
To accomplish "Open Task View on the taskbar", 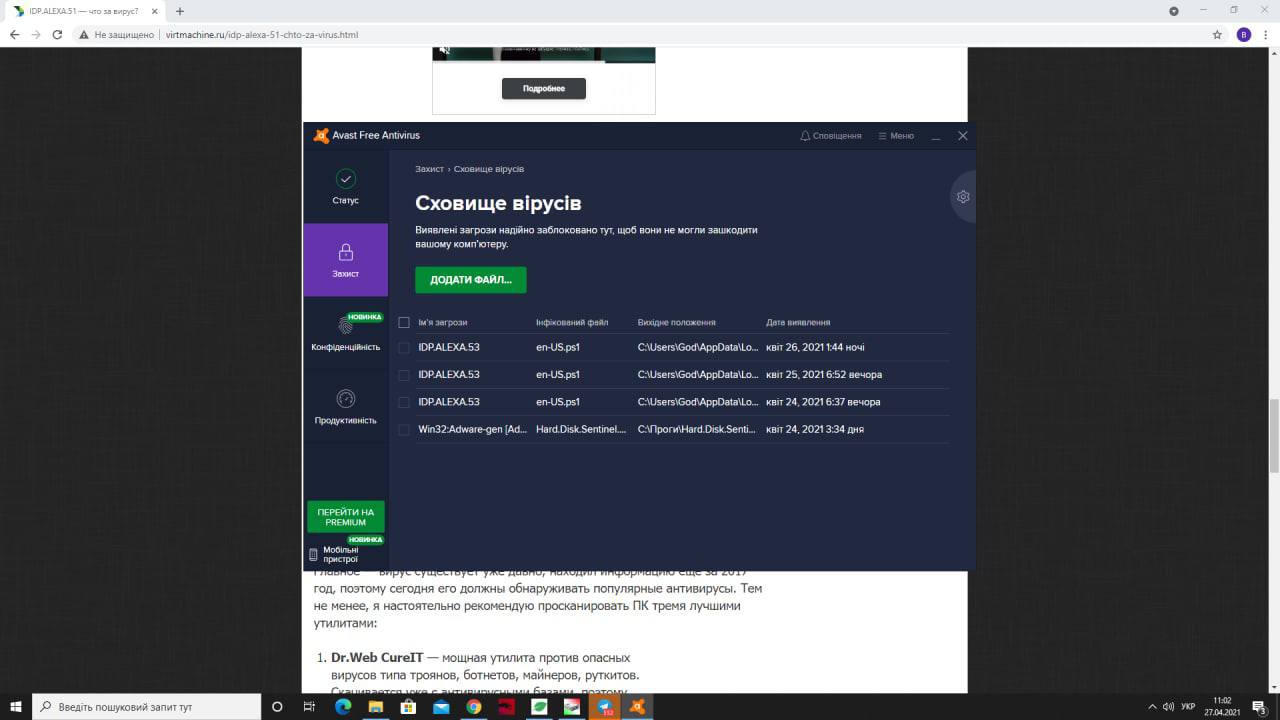I will click(309, 707).
